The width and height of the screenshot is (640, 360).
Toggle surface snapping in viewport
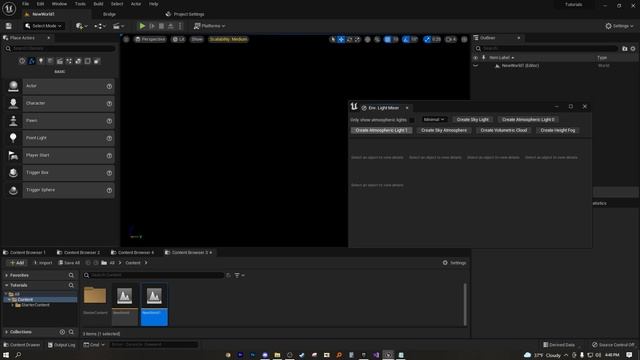[x=377, y=40]
